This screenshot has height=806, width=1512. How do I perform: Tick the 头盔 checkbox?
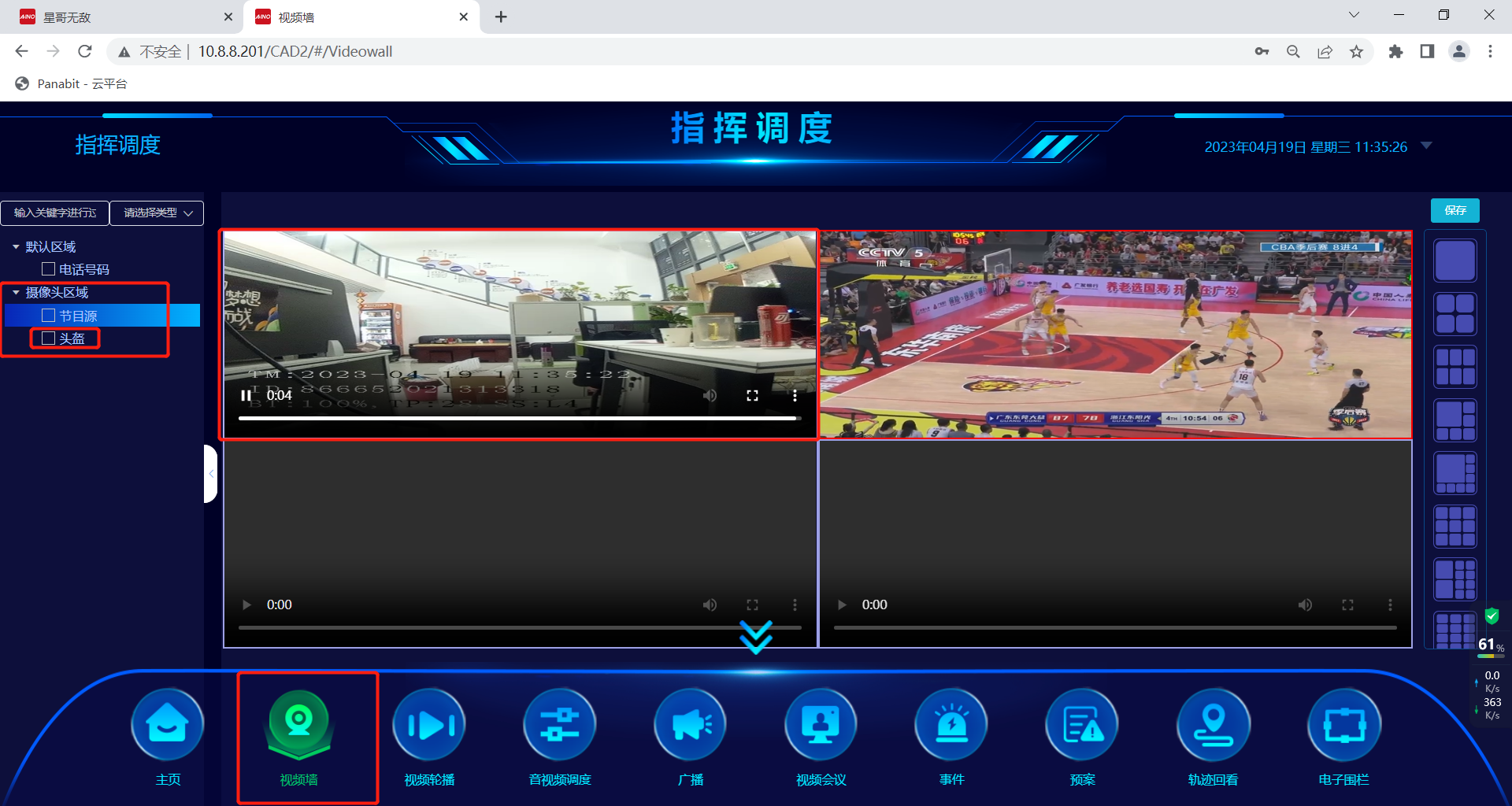pos(49,338)
